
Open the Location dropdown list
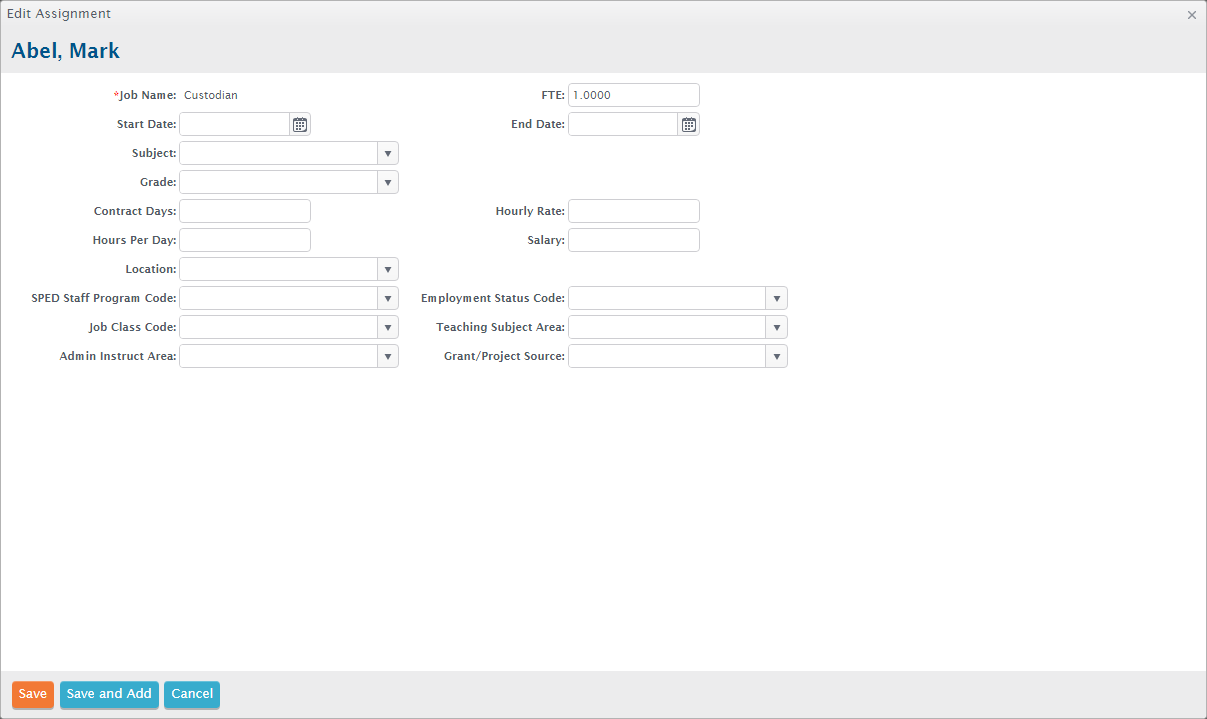pos(387,269)
